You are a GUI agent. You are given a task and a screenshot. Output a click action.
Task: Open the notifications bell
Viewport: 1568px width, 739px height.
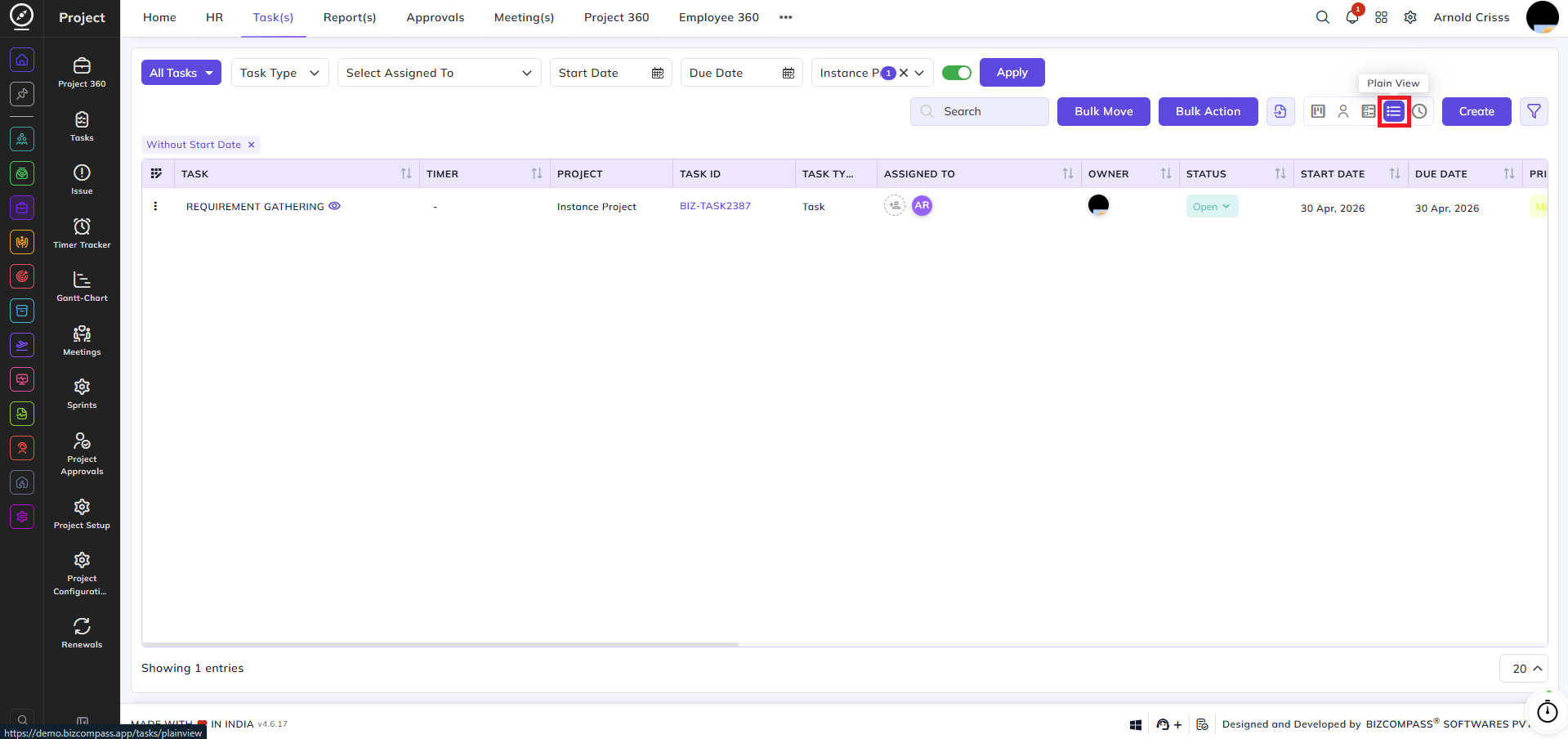pyautogui.click(x=1352, y=17)
